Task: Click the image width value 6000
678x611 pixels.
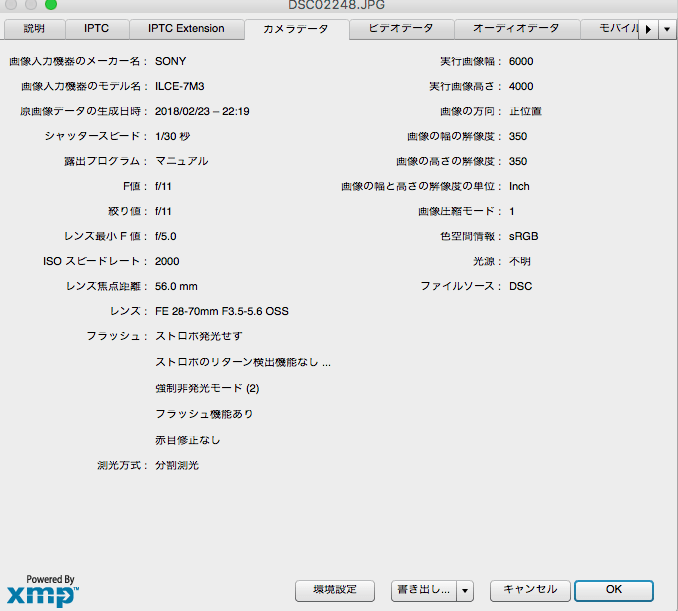Action: click(521, 61)
